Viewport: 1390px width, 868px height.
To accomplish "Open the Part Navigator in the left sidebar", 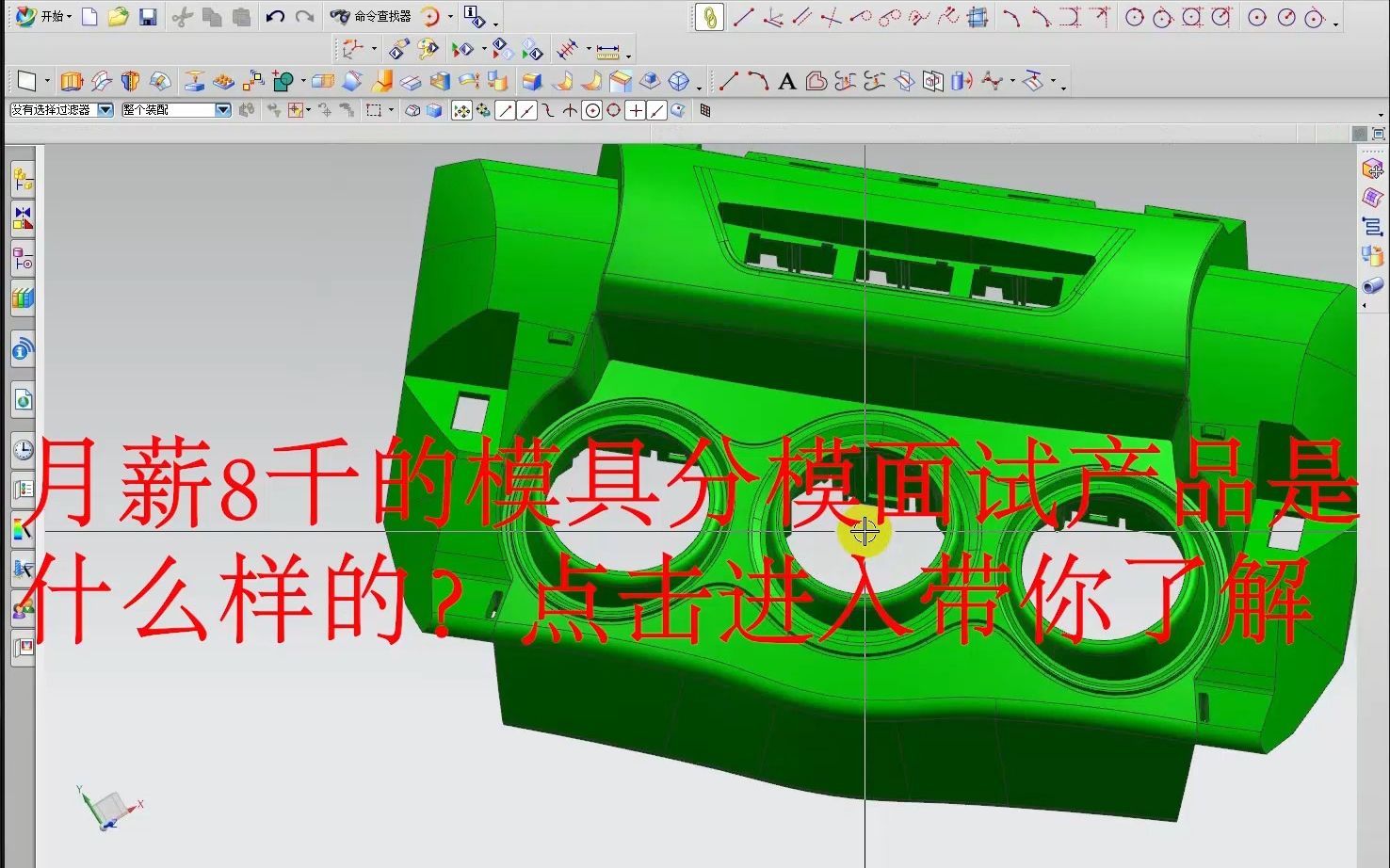I will click(x=23, y=261).
